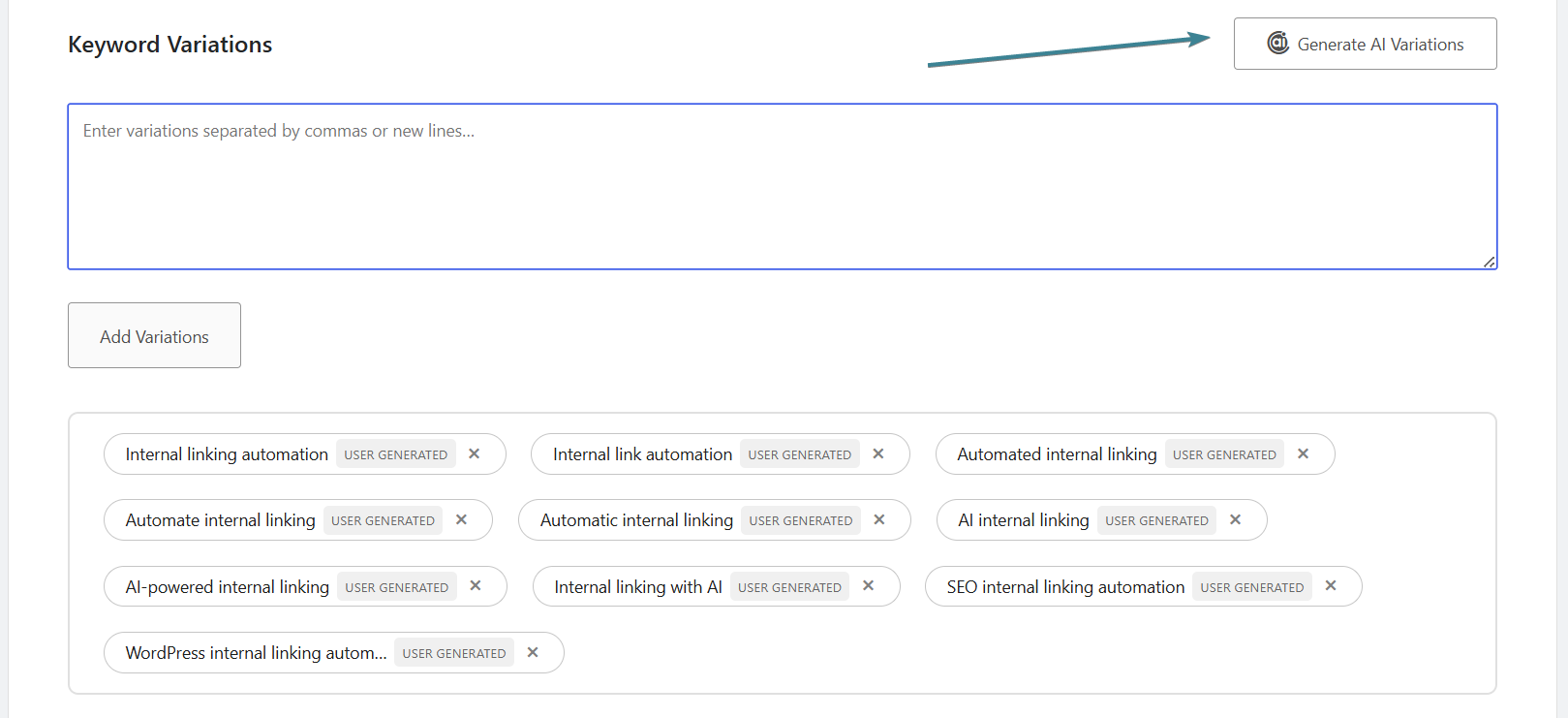This screenshot has width=1568, height=718.
Task: Click the 'Automate internal linking' tag text
Action: tap(220, 520)
